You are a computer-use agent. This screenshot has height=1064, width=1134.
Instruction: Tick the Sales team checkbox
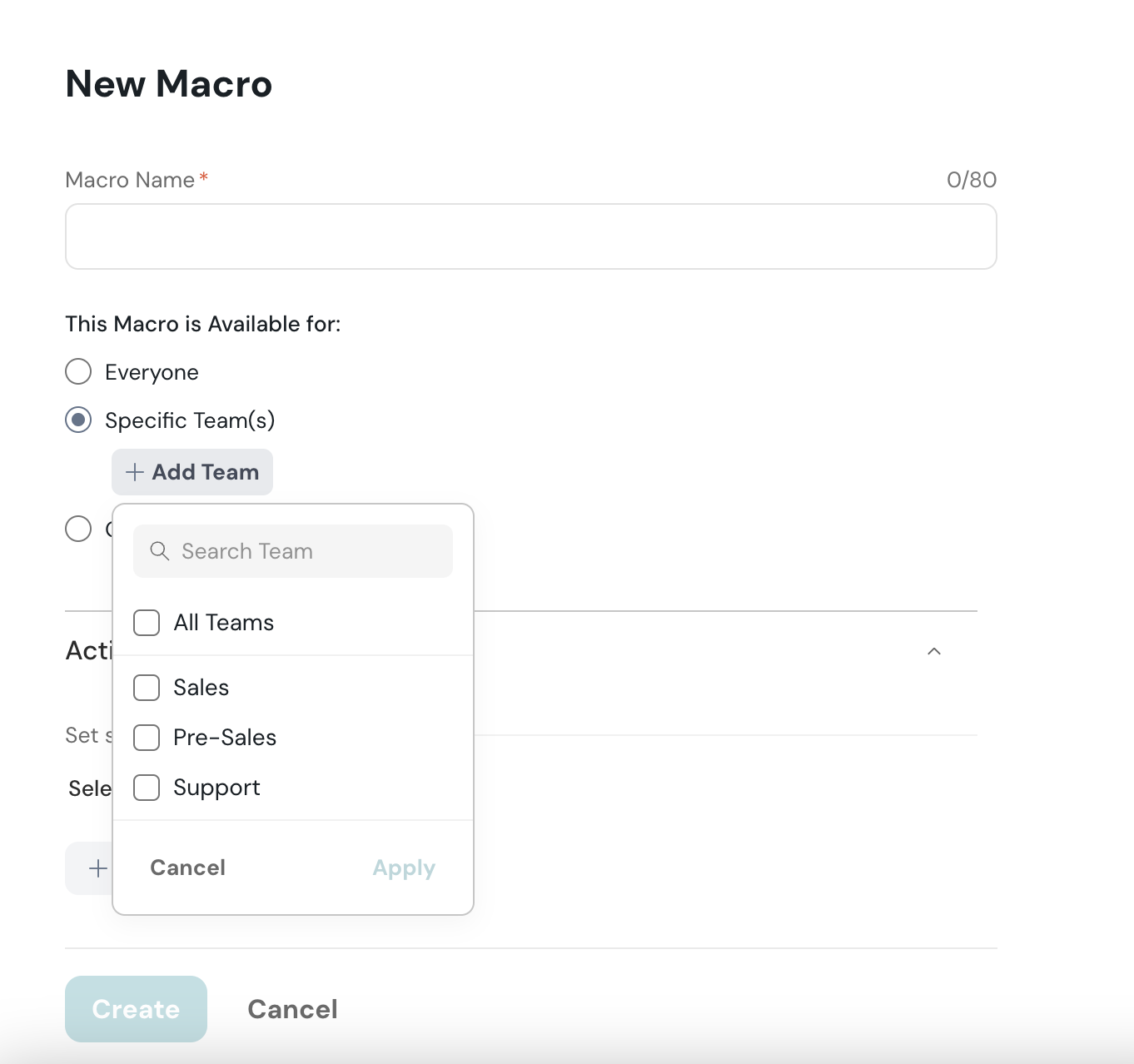(x=147, y=688)
